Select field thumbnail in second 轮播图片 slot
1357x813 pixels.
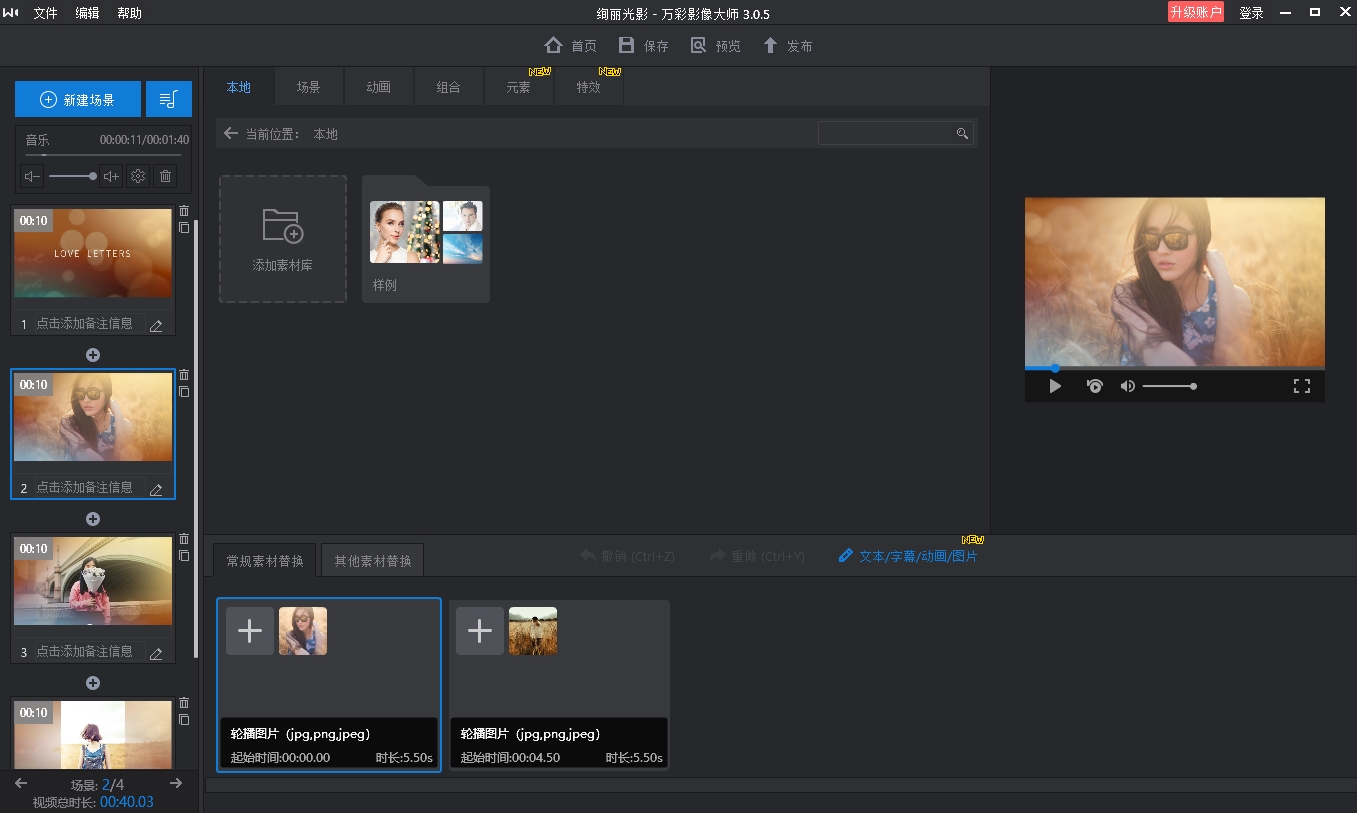(x=533, y=631)
